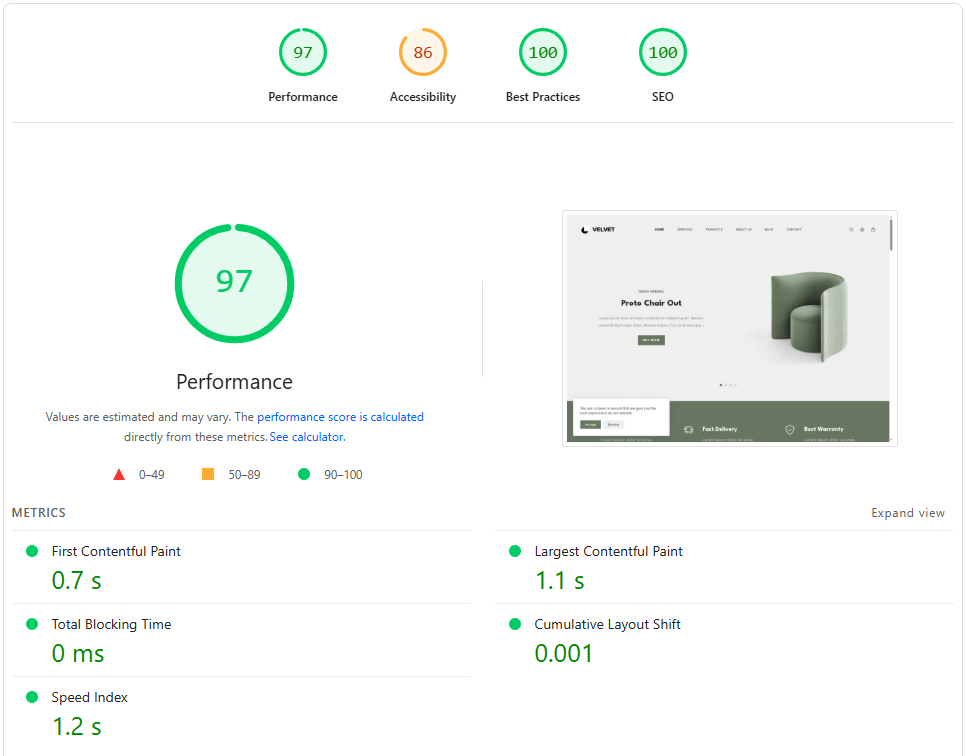This screenshot has height=756, width=966.
Task: Click the Accessibility 86 score gauge
Action: coord(423,53)
